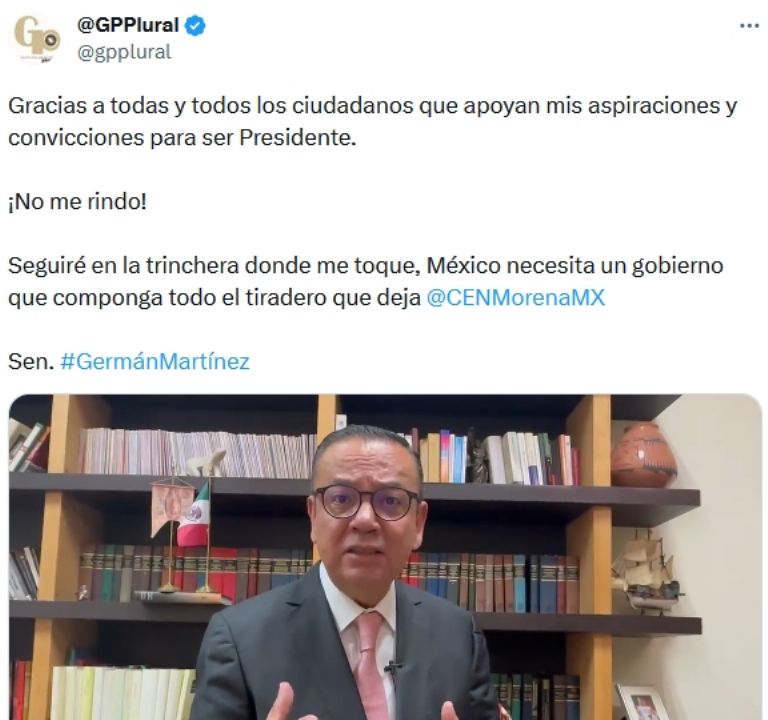Viewport: 768px width, 720px height.
Task: Click the small Mexican flag in video
Action: [194, 514]
